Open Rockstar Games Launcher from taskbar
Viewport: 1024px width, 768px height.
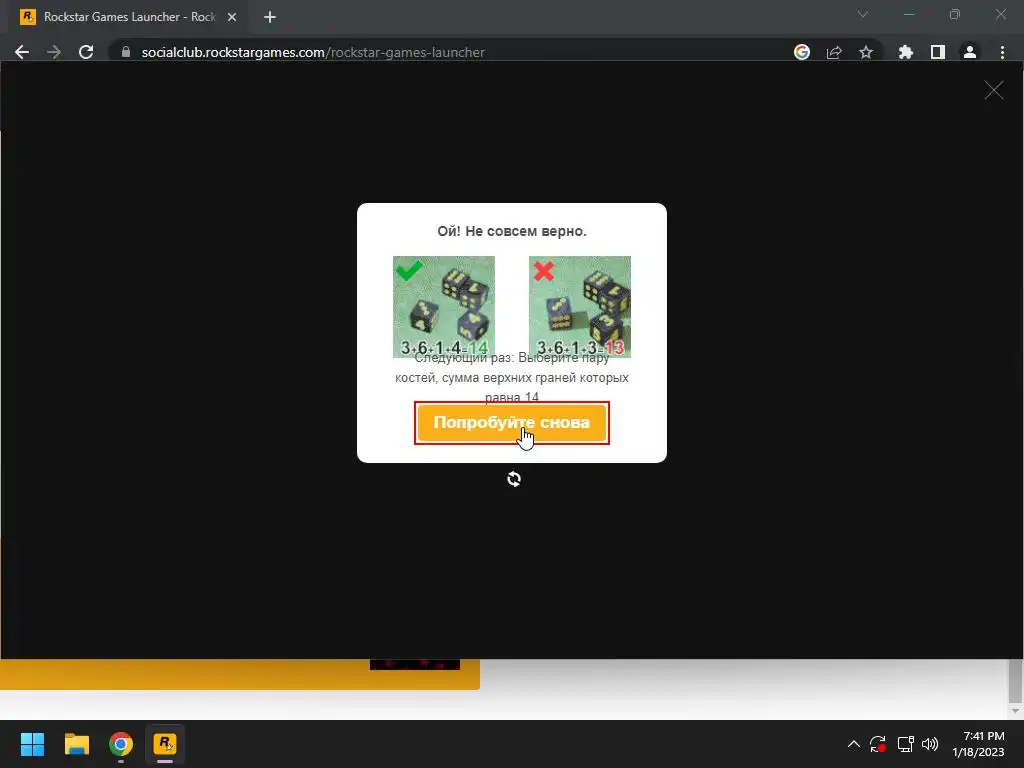[x=165, y=744]
